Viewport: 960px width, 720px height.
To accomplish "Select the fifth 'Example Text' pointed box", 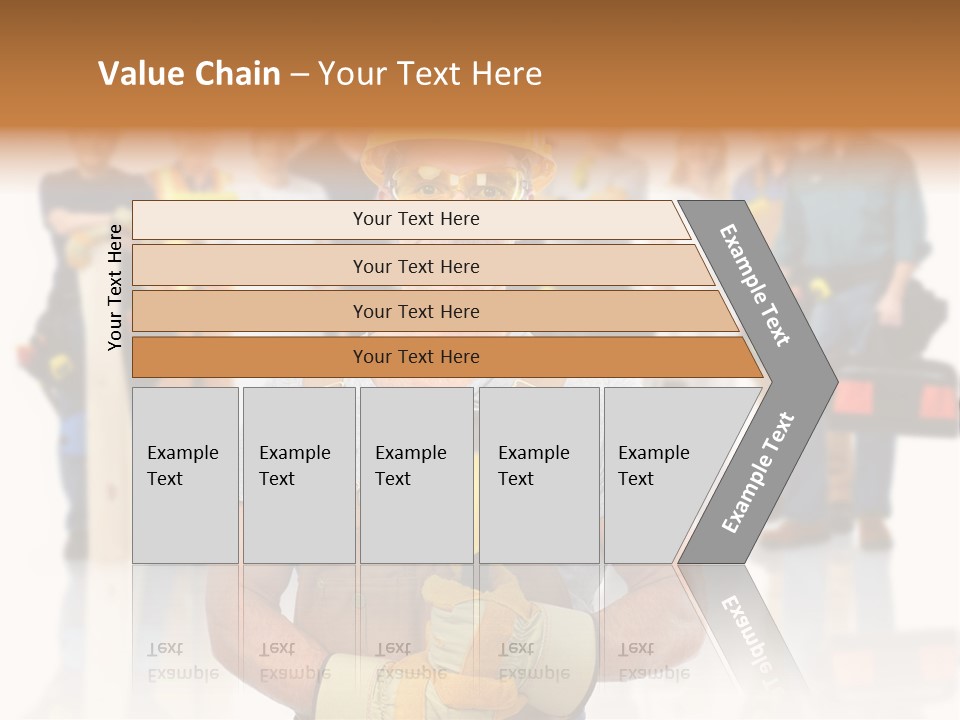I will (665, 475).
